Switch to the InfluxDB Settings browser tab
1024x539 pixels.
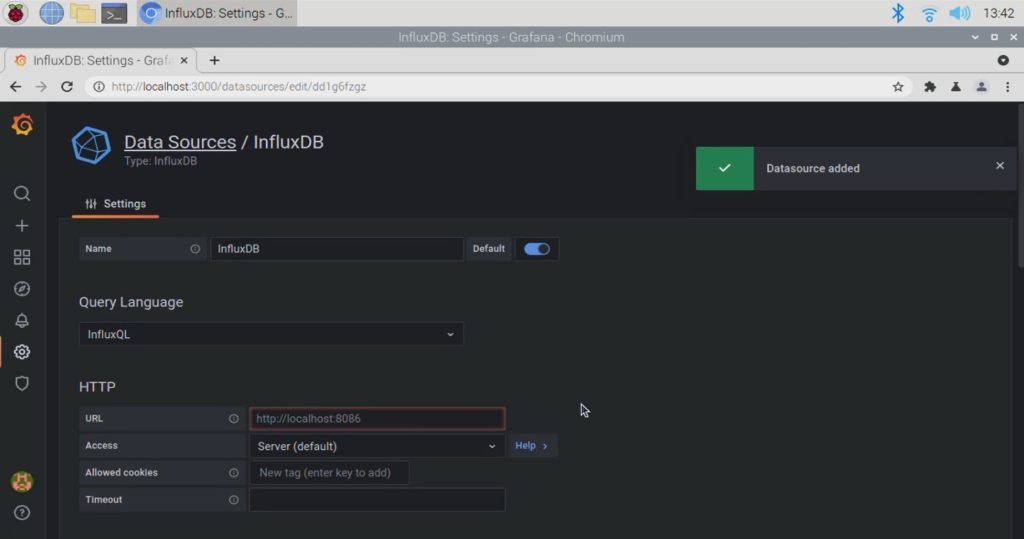coord(100,60)
